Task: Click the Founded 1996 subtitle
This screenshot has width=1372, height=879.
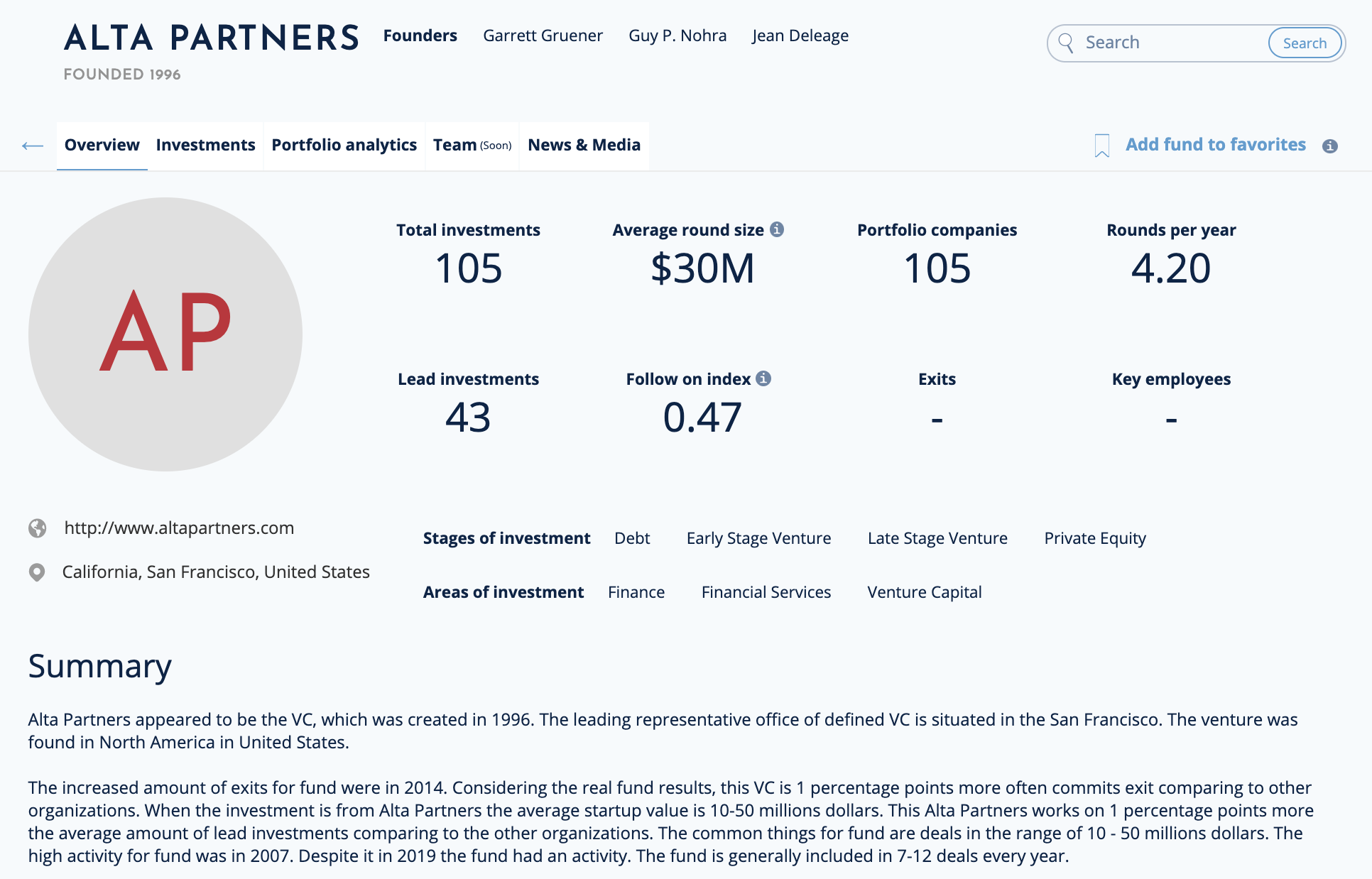Action: coord(122,75)
